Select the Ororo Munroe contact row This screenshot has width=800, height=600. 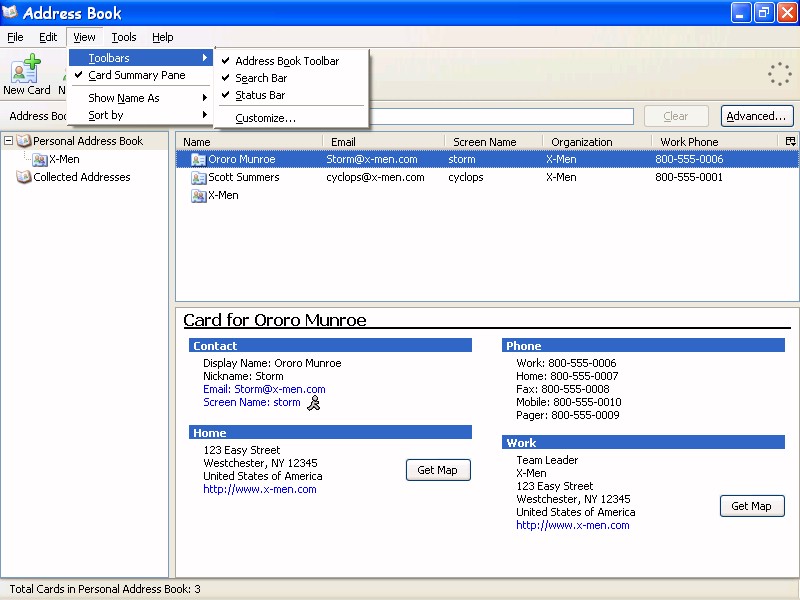click(x=487, y=159)
